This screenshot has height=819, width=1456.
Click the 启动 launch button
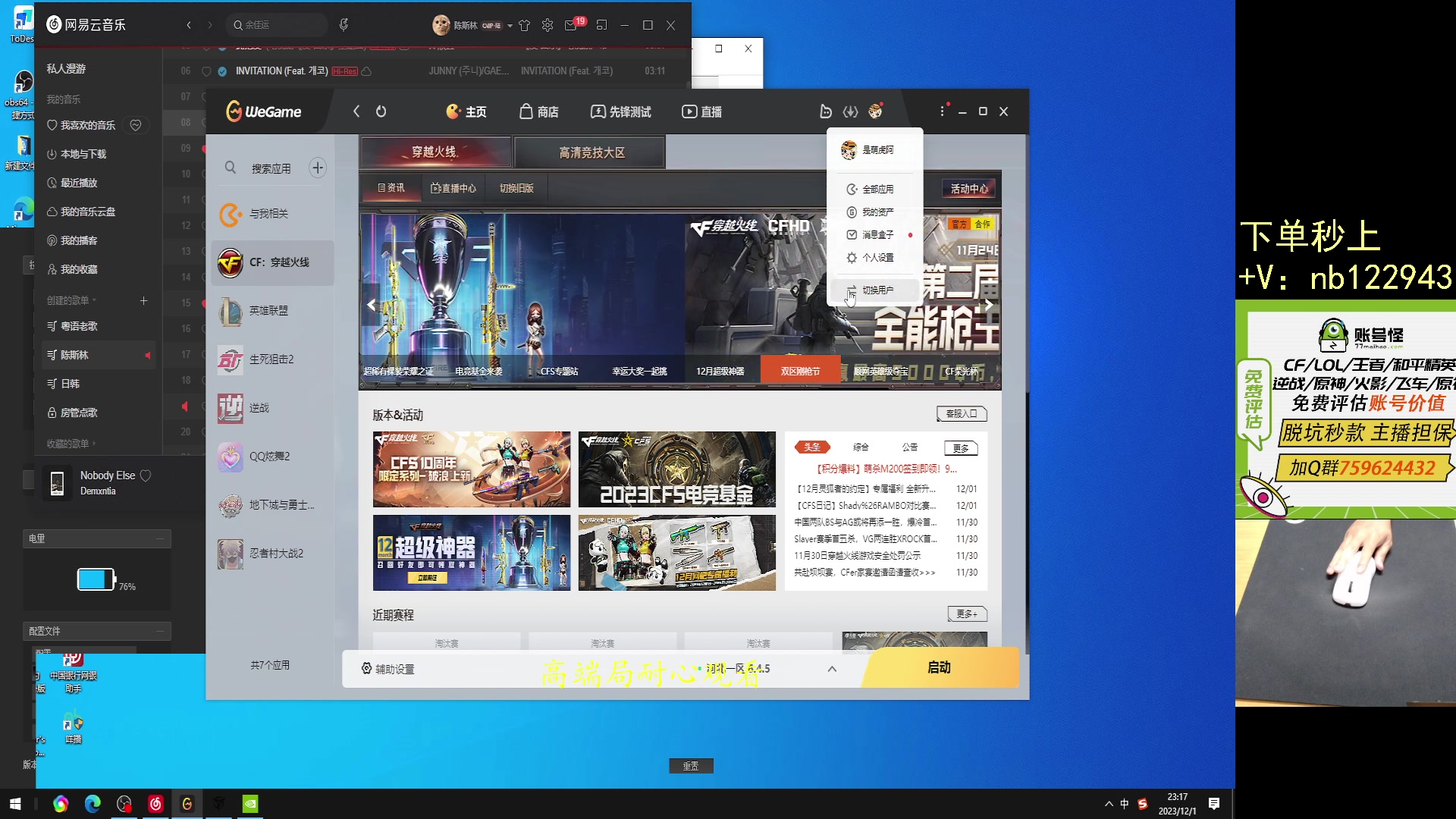tap(939, 667)
